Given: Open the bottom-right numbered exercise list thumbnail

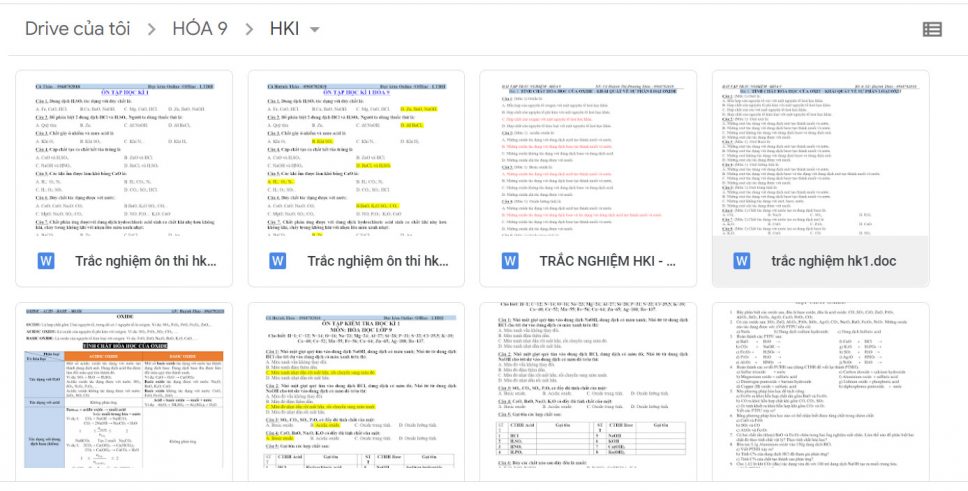Looking at the screenshot, I should tap(820, 395).
